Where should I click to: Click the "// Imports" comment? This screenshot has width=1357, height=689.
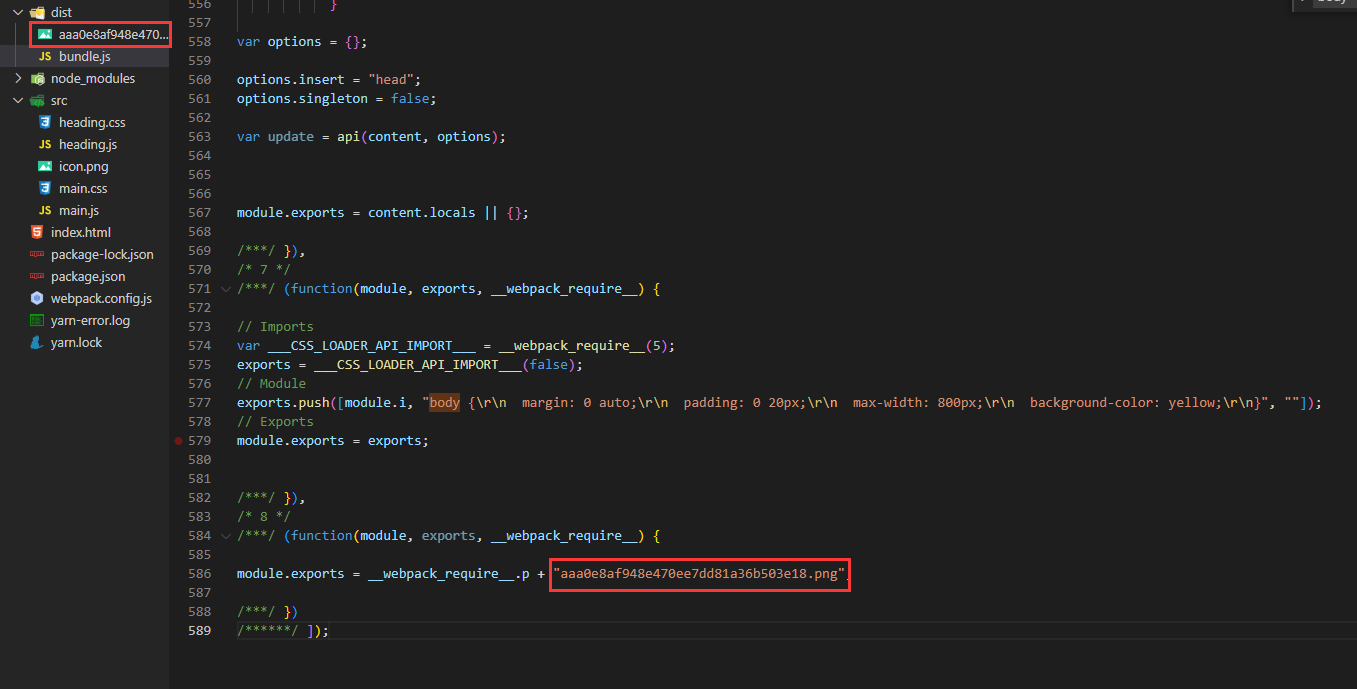tap(275, 327)
